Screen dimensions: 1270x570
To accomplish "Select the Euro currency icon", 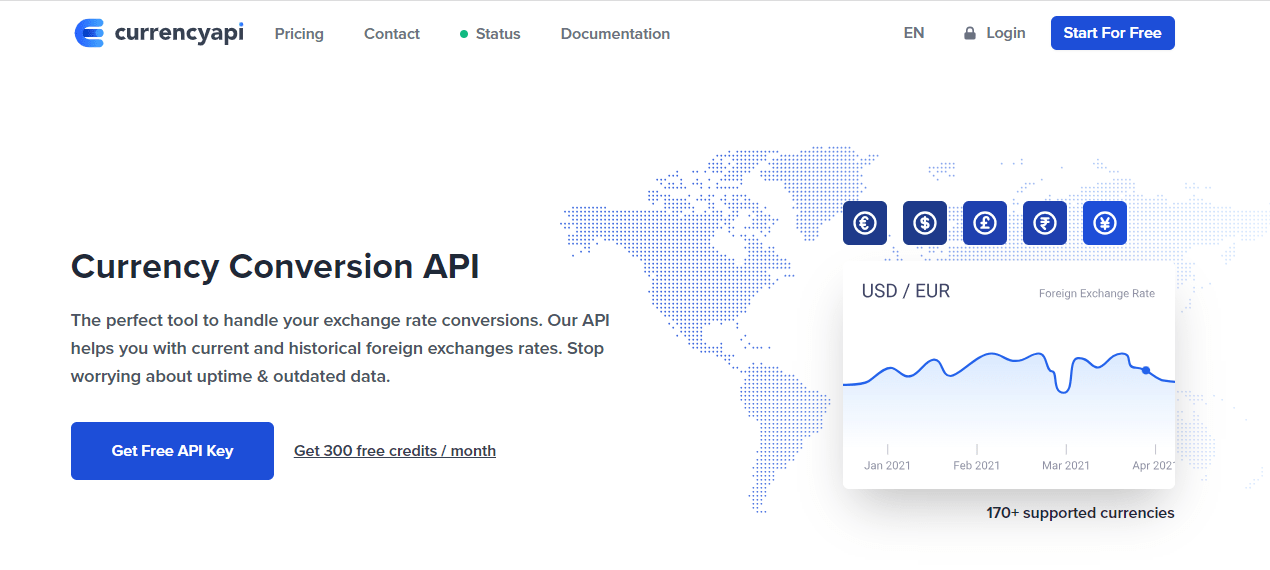I will point(865,223).
